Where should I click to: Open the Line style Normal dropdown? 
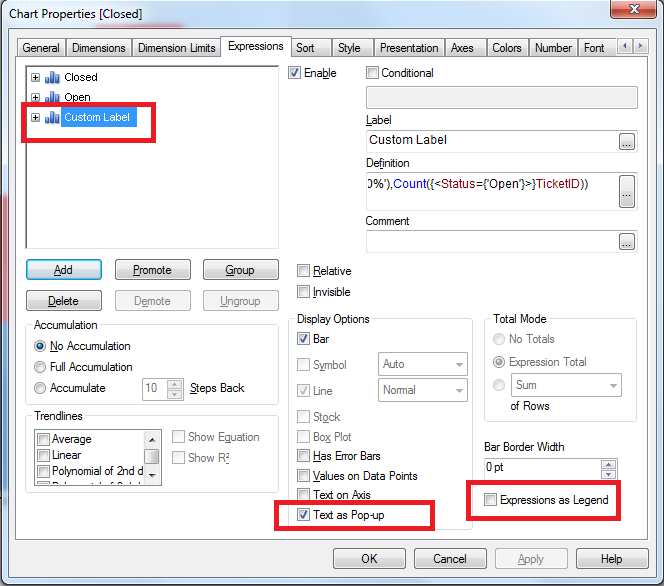coord(423,390)
